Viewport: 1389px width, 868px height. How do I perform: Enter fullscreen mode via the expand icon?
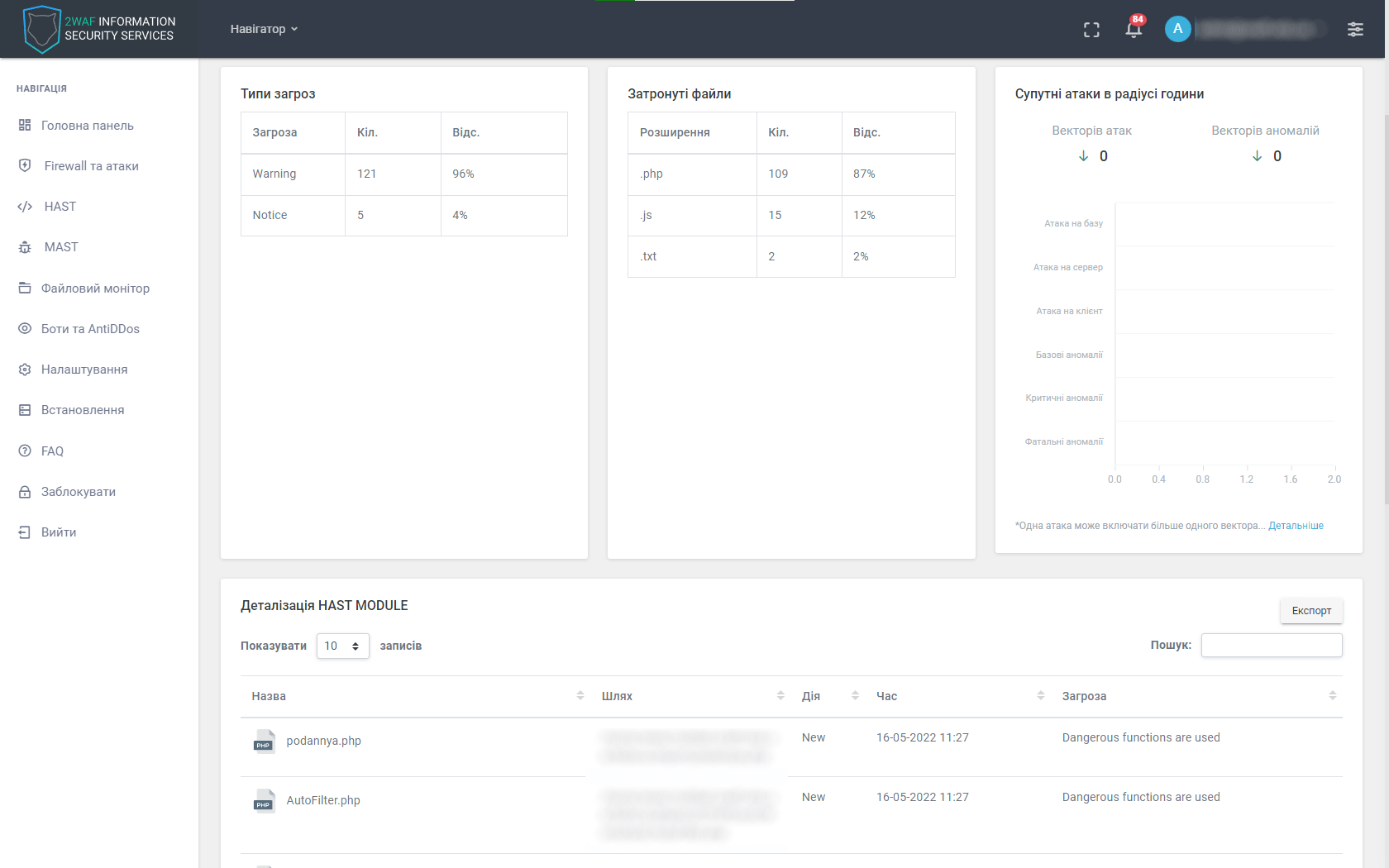point(1091,28)
